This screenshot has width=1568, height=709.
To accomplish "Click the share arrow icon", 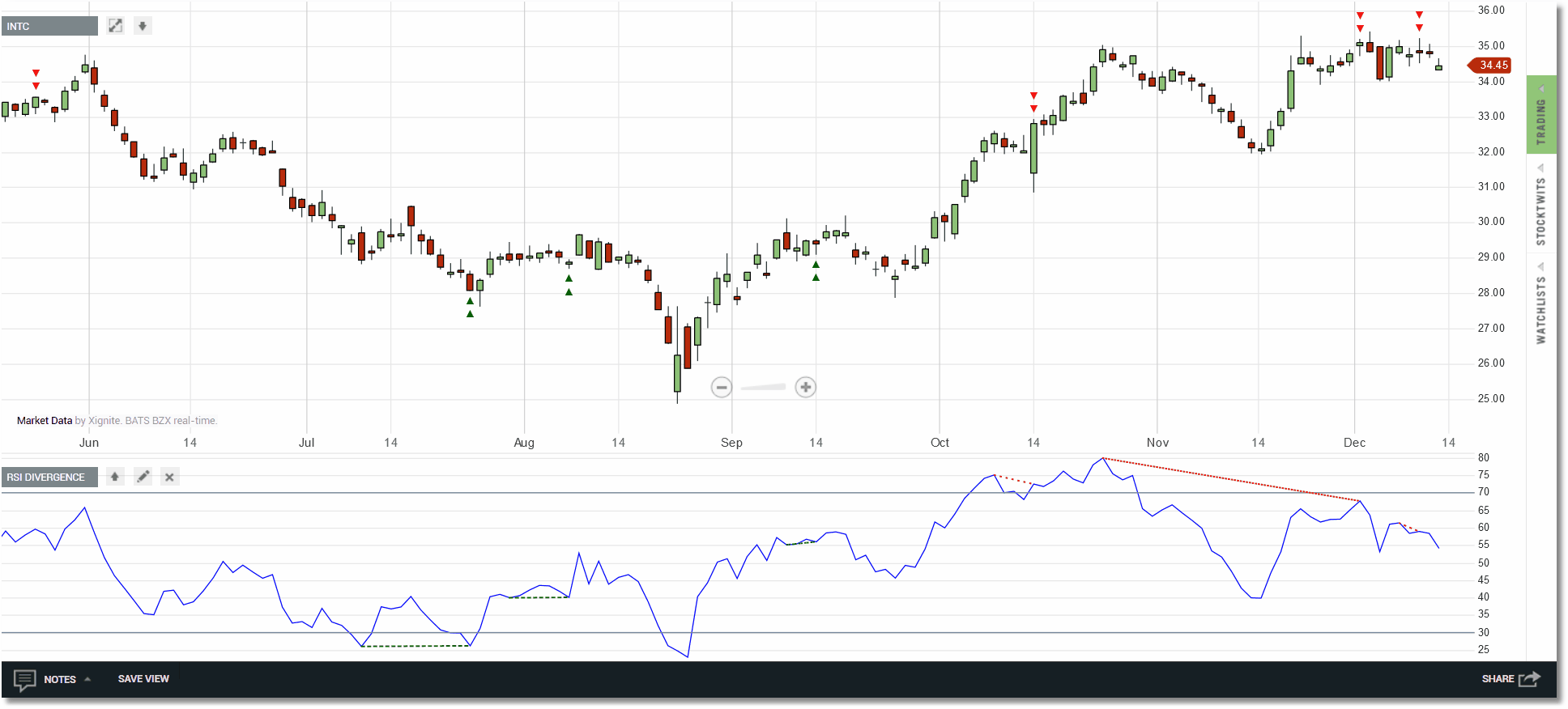I will (1529, 679).
